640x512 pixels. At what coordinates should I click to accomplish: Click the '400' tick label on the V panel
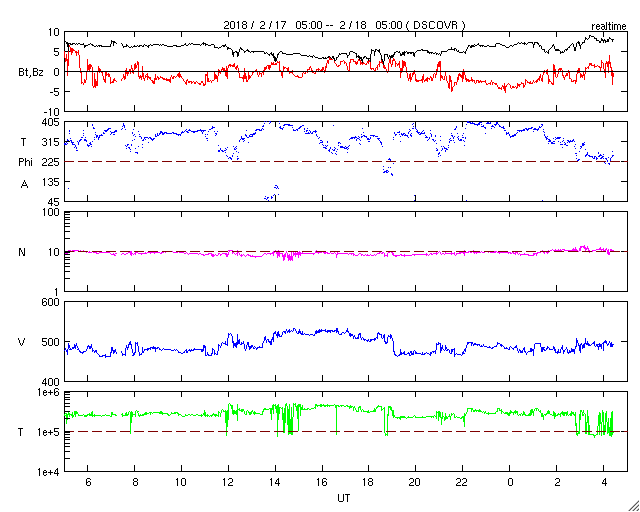51,382
